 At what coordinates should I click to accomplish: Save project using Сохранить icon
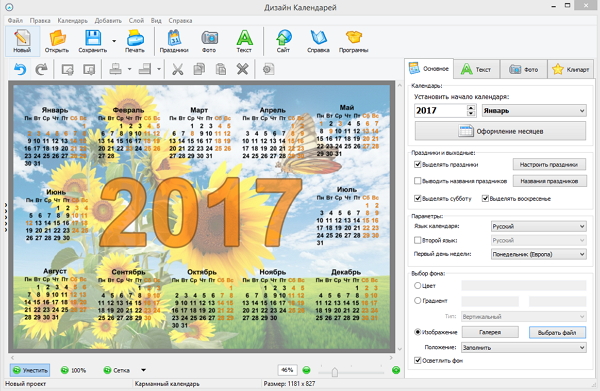pos(93,41)
